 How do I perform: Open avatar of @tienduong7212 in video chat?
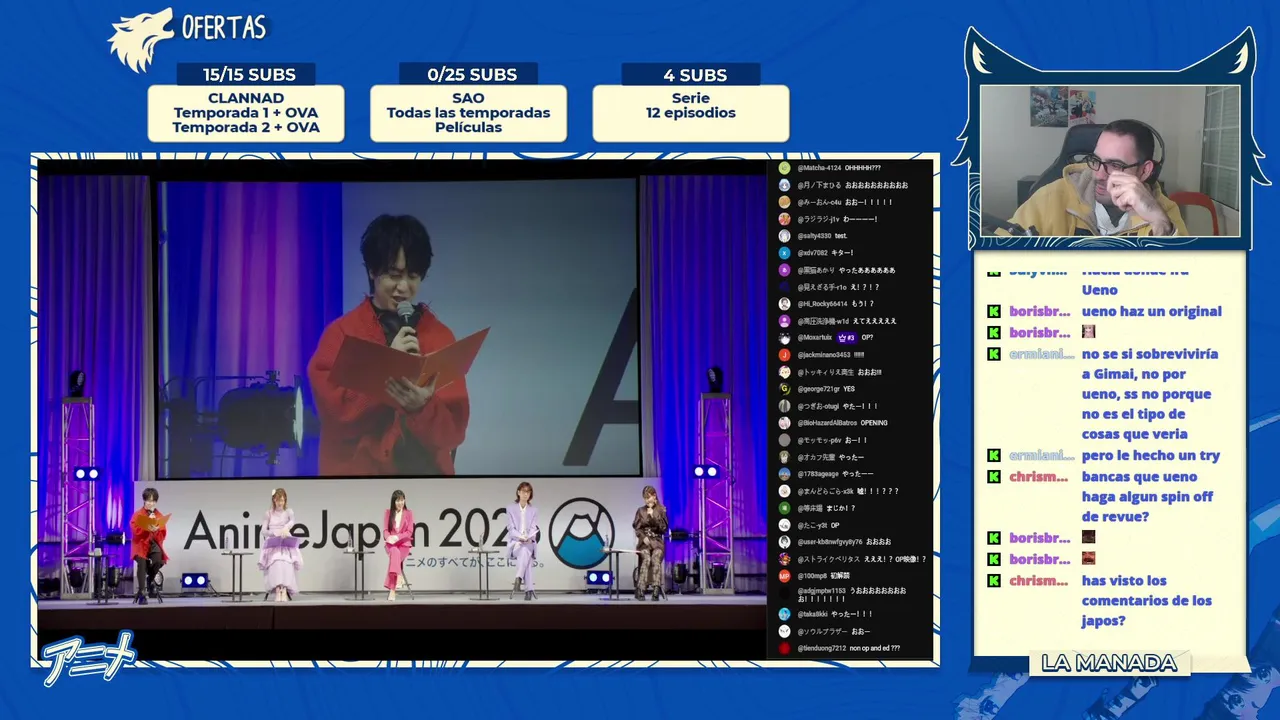tap(785, 648)
